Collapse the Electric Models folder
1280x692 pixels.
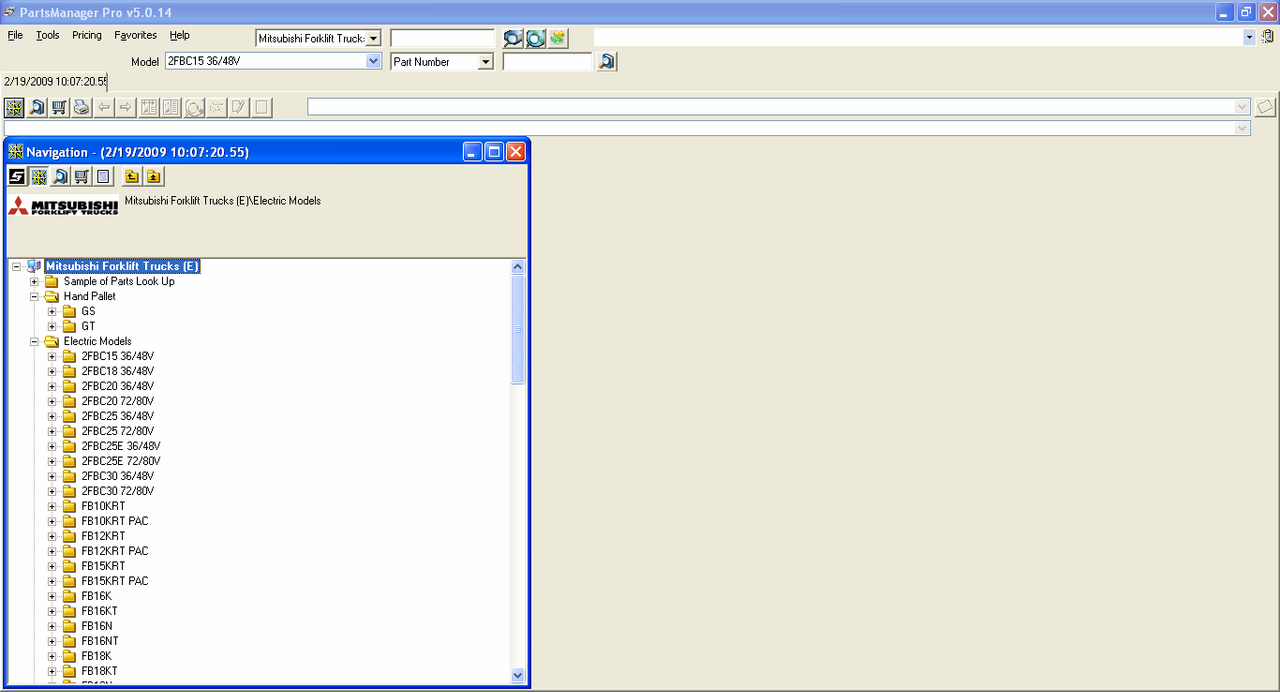(35, 341)
